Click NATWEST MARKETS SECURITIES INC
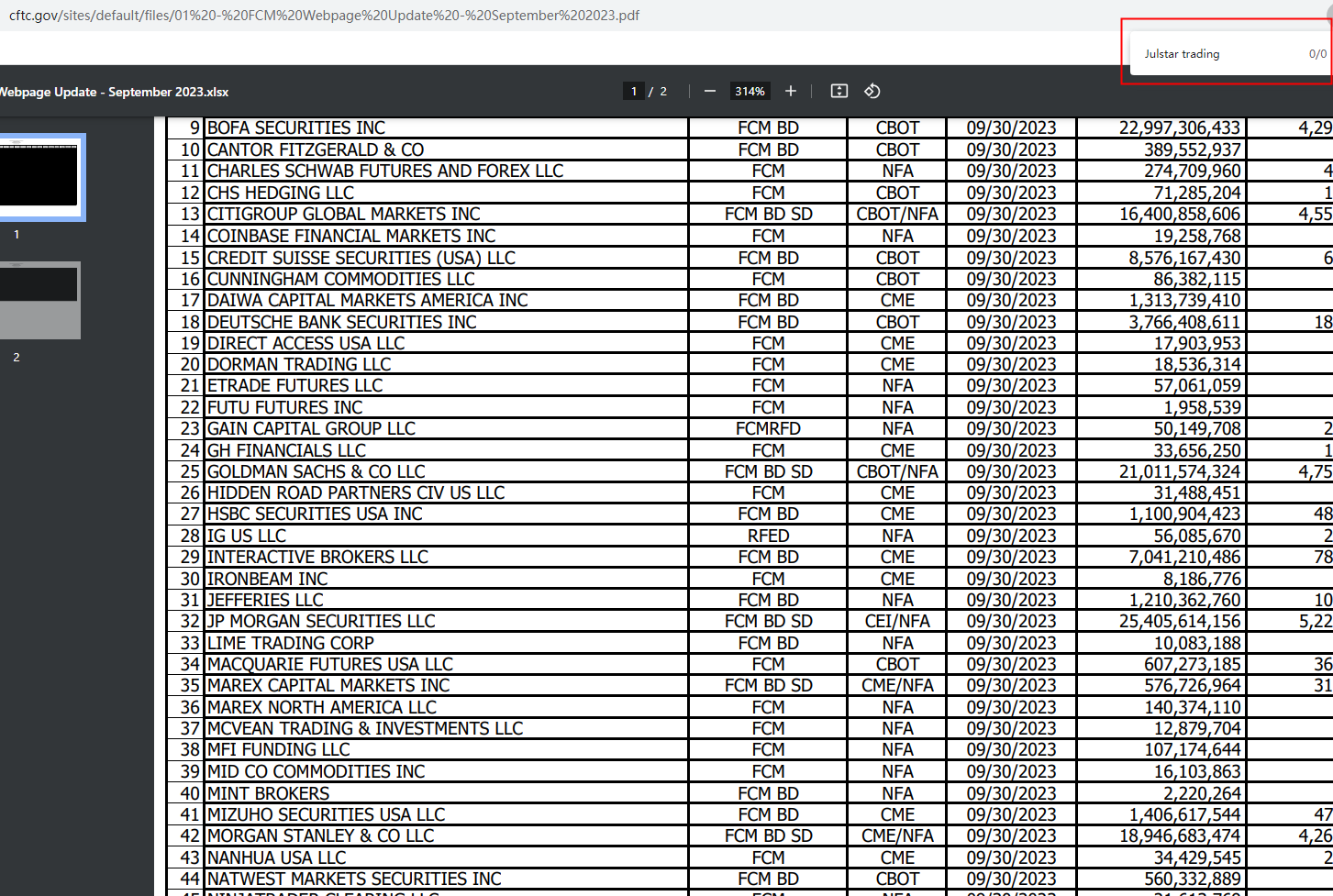Viewport: 1333px width, 896px height. coord(355,879)
